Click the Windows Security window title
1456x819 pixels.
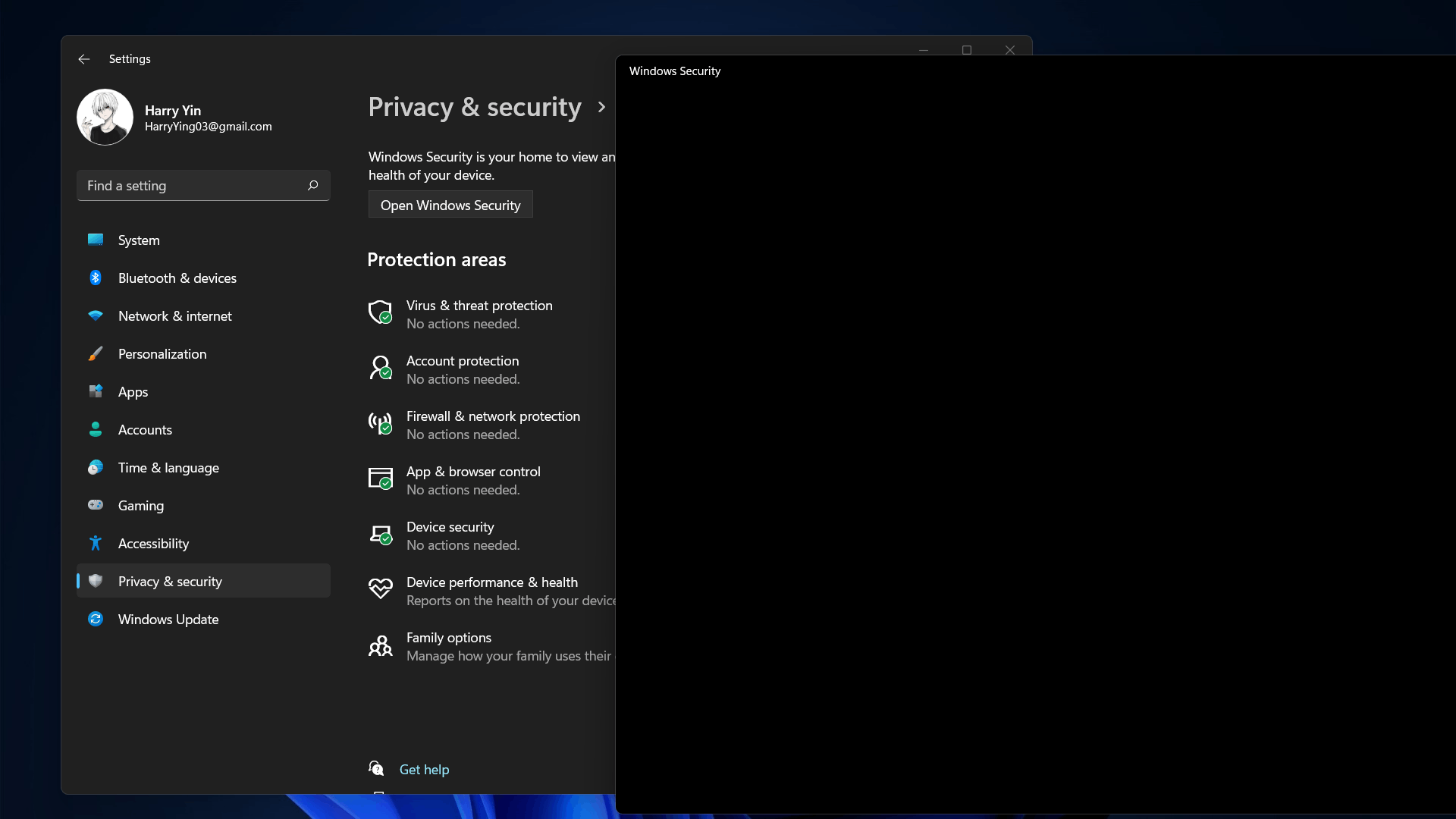(675, 71)
